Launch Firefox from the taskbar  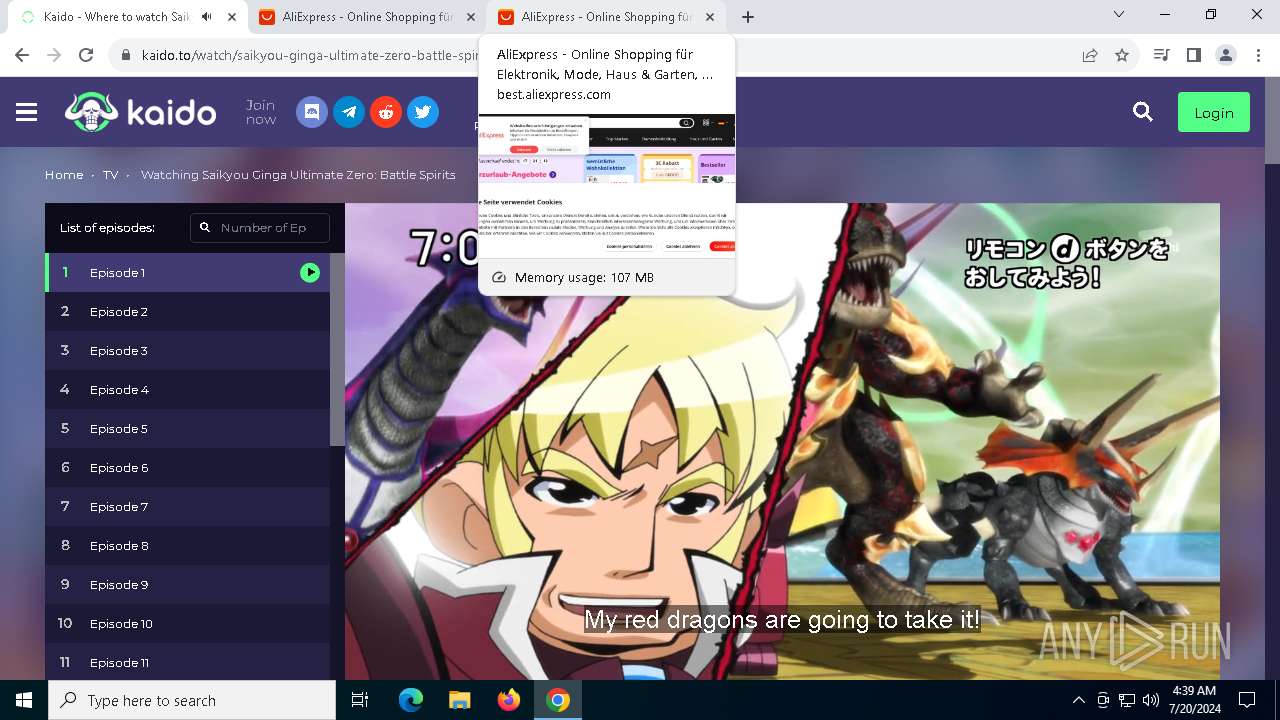[509, 700]
